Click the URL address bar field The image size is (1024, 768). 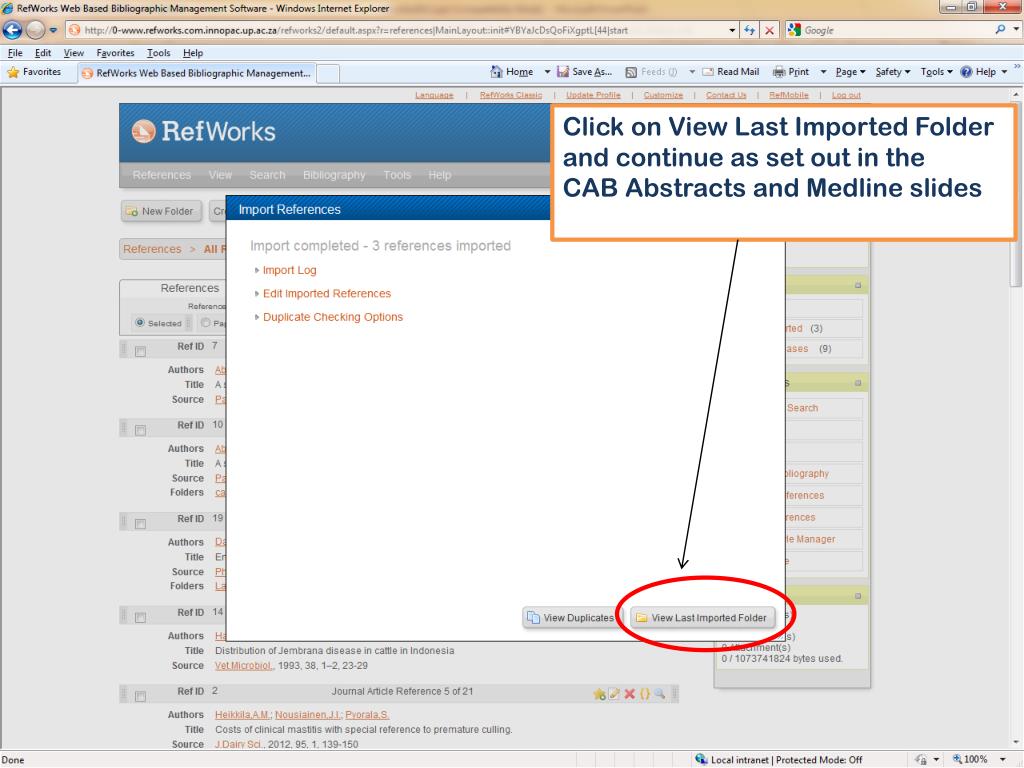coord(398,30)
